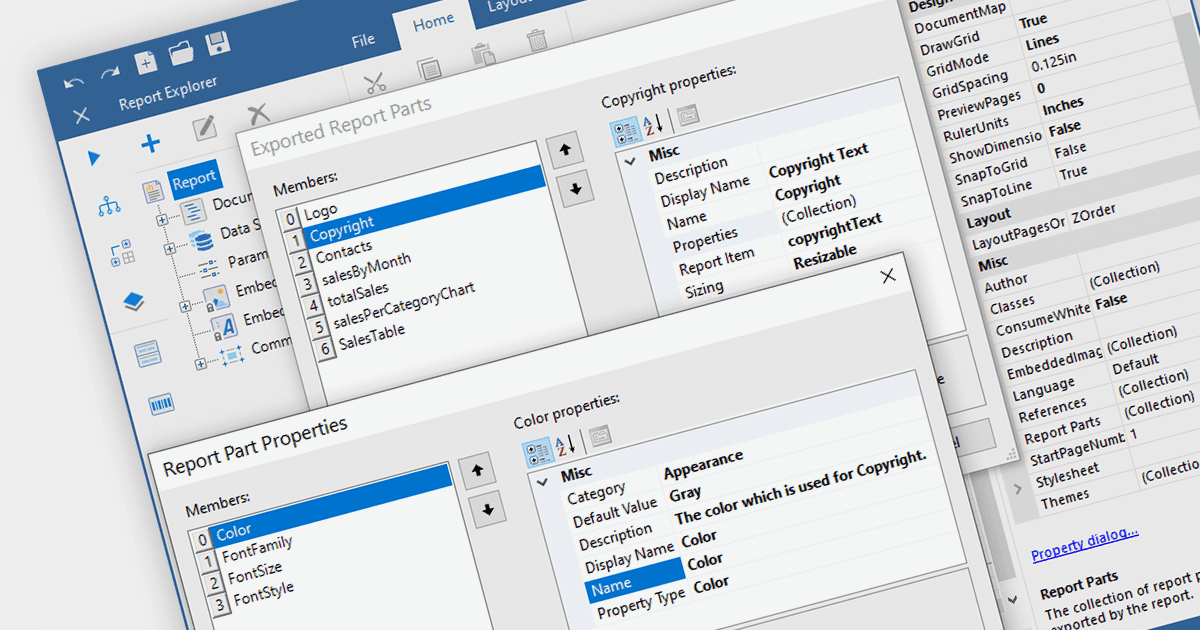This screenshot has height=630, width=1200.
Task: Select the FontStyle member
Action: 263,594
